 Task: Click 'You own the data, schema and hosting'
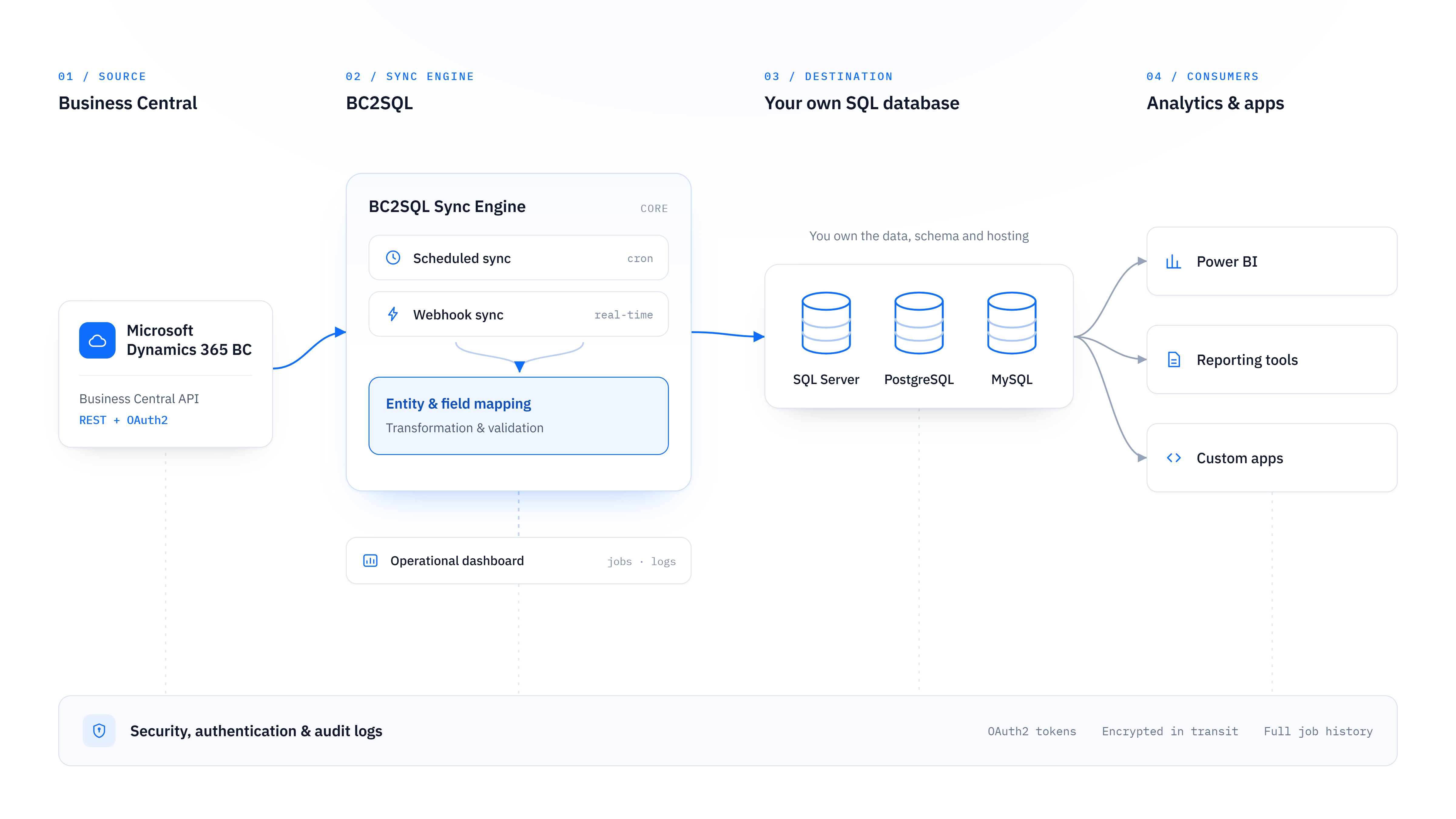point(918,236)
